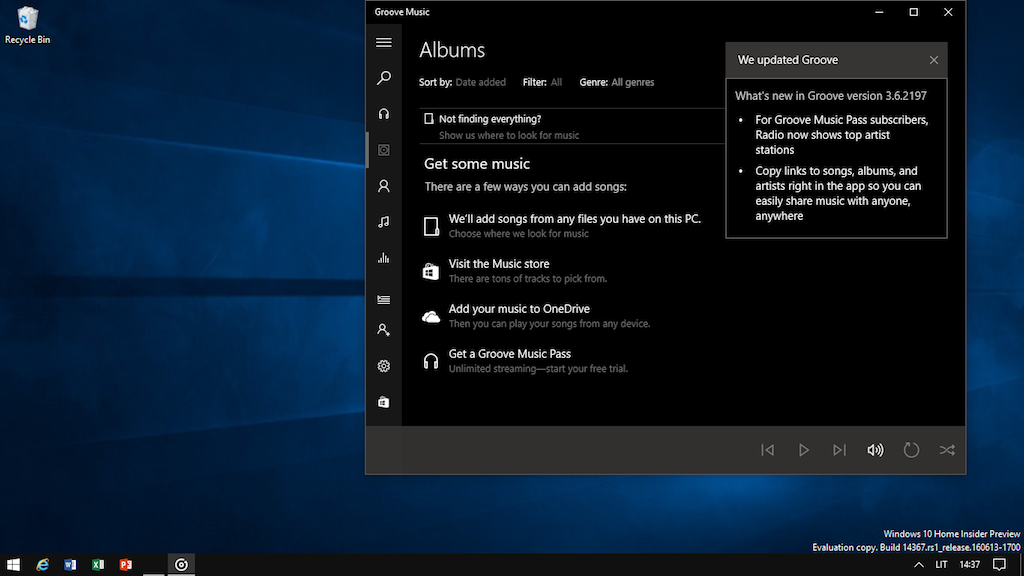Expand the hamburger navigation menu
Viewport: 1024px width, 576px height.
pyautogui.click(x=383, y=42)
